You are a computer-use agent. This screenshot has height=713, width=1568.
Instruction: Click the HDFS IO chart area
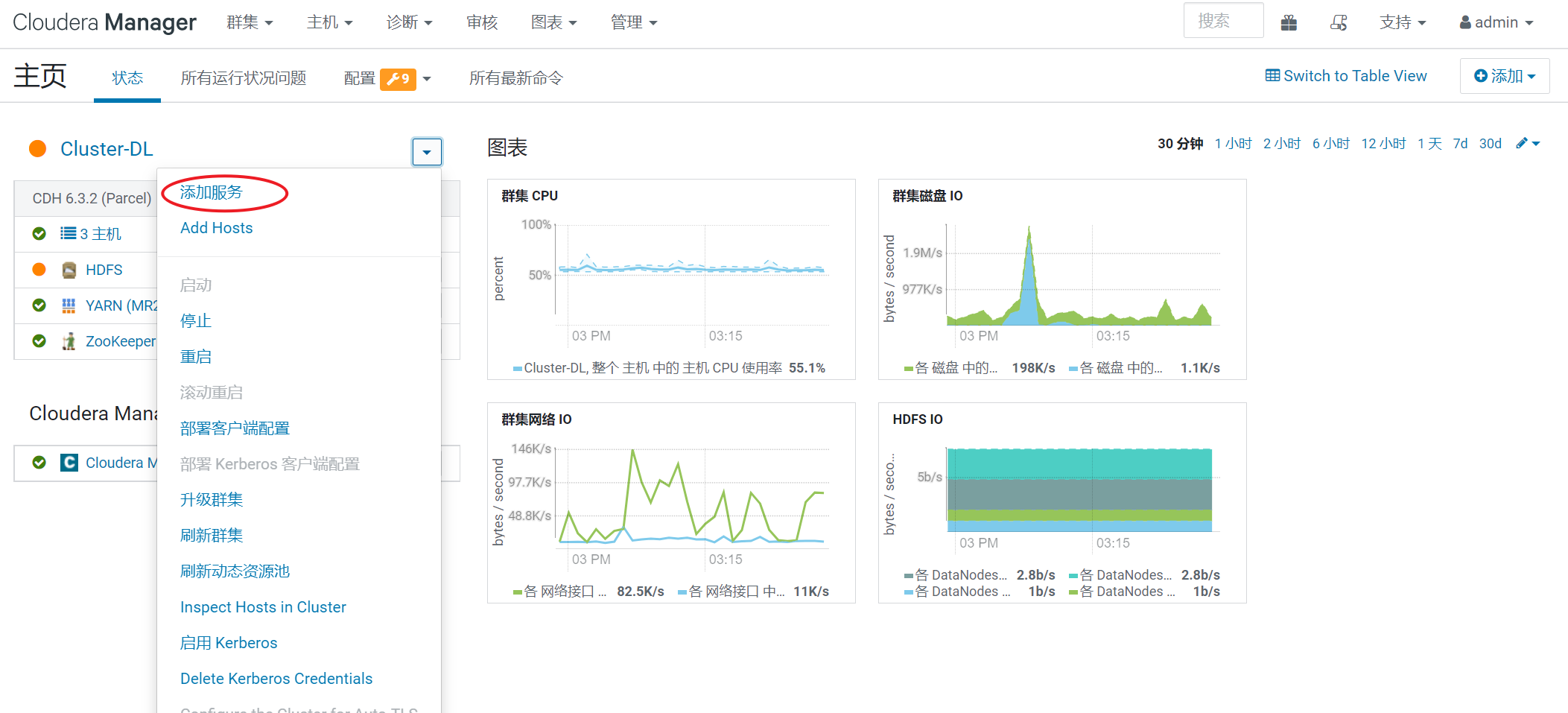[x=1080, y=490]
